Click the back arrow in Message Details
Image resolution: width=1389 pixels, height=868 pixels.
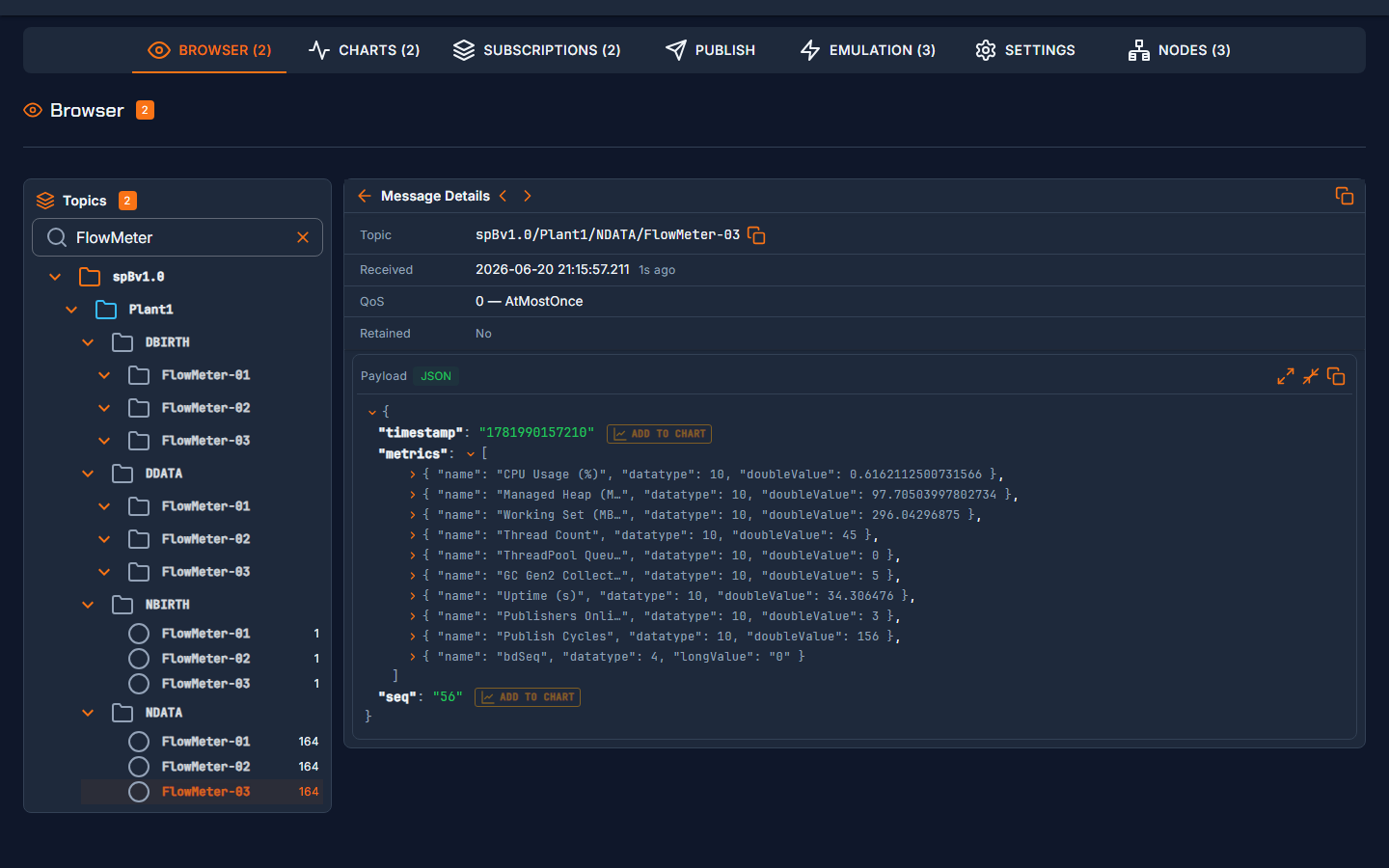tap(364, 196)
